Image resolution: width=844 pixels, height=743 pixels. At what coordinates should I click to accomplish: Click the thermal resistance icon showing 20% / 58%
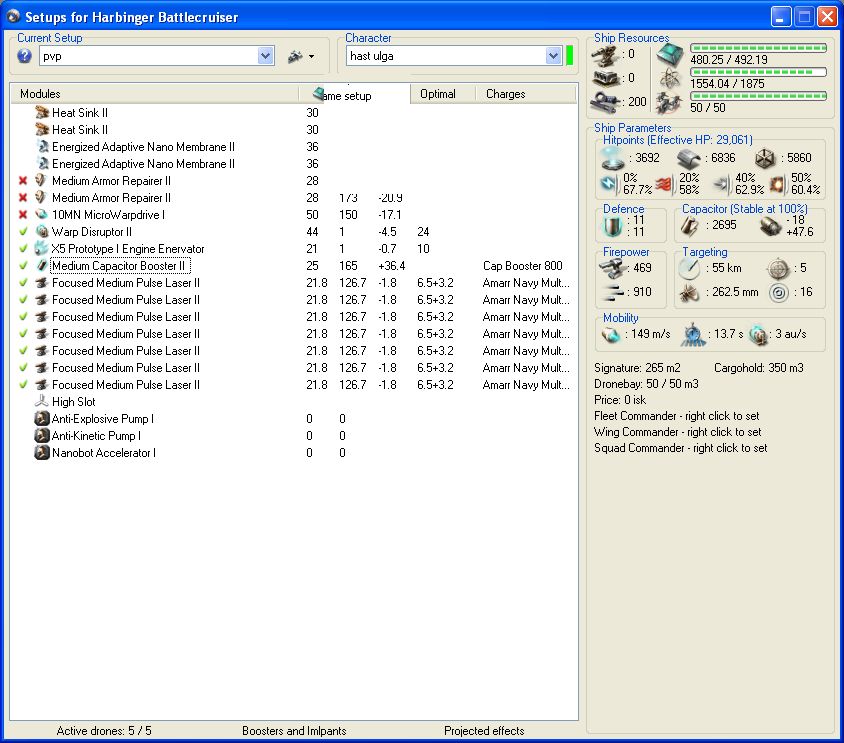664,184
